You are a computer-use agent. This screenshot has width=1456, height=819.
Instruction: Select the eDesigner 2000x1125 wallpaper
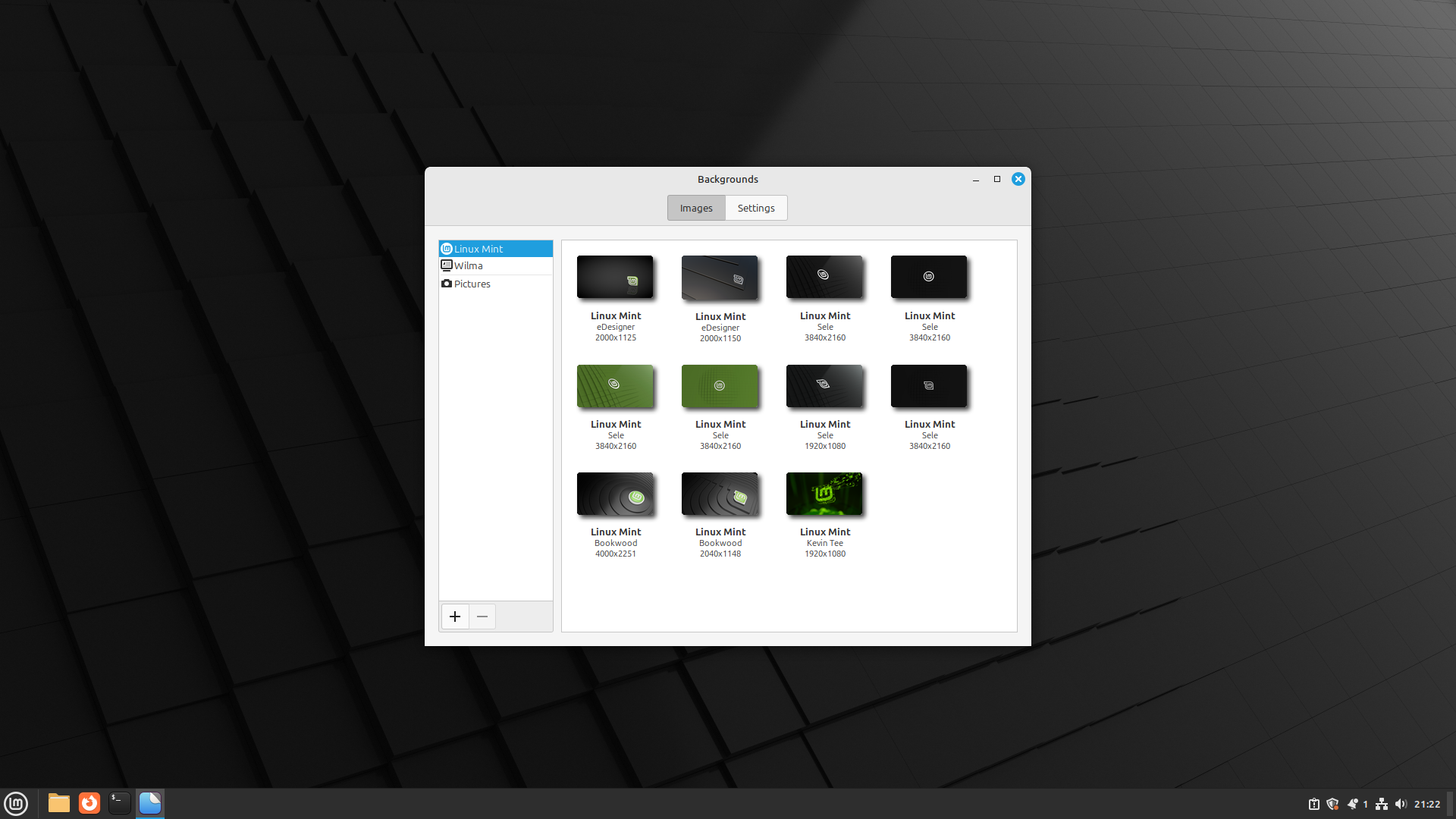click(615, 277)
